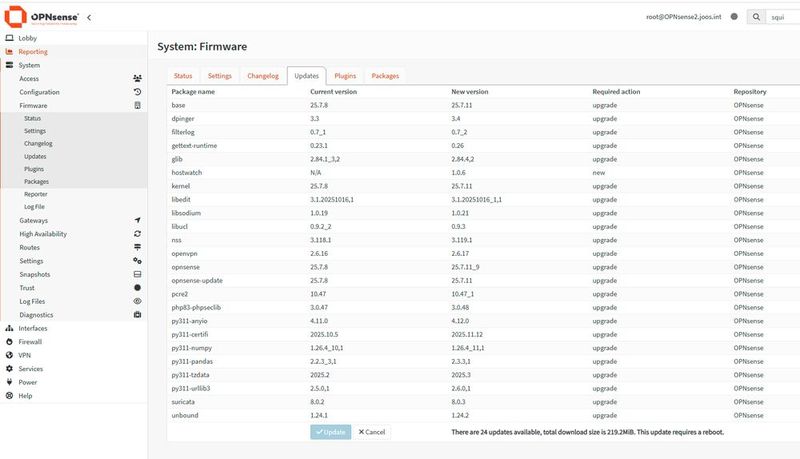This screenshot has width=800, height=459.
Task: Click the Routes signpost icon
Action: point(137,247)
